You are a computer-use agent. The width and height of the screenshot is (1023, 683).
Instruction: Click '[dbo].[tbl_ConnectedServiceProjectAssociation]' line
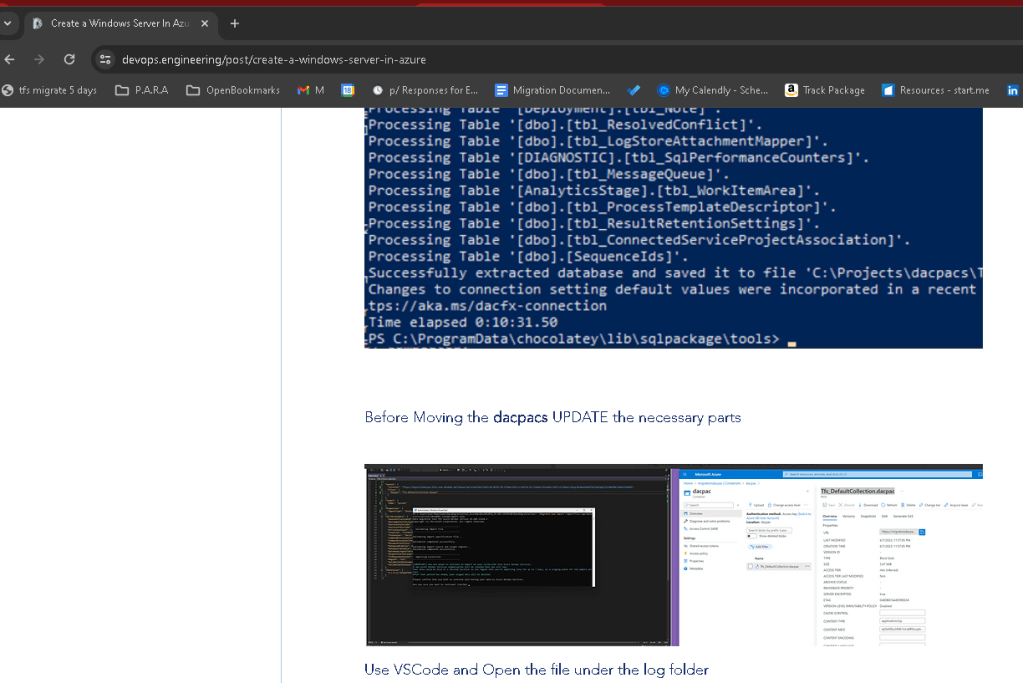639,240
